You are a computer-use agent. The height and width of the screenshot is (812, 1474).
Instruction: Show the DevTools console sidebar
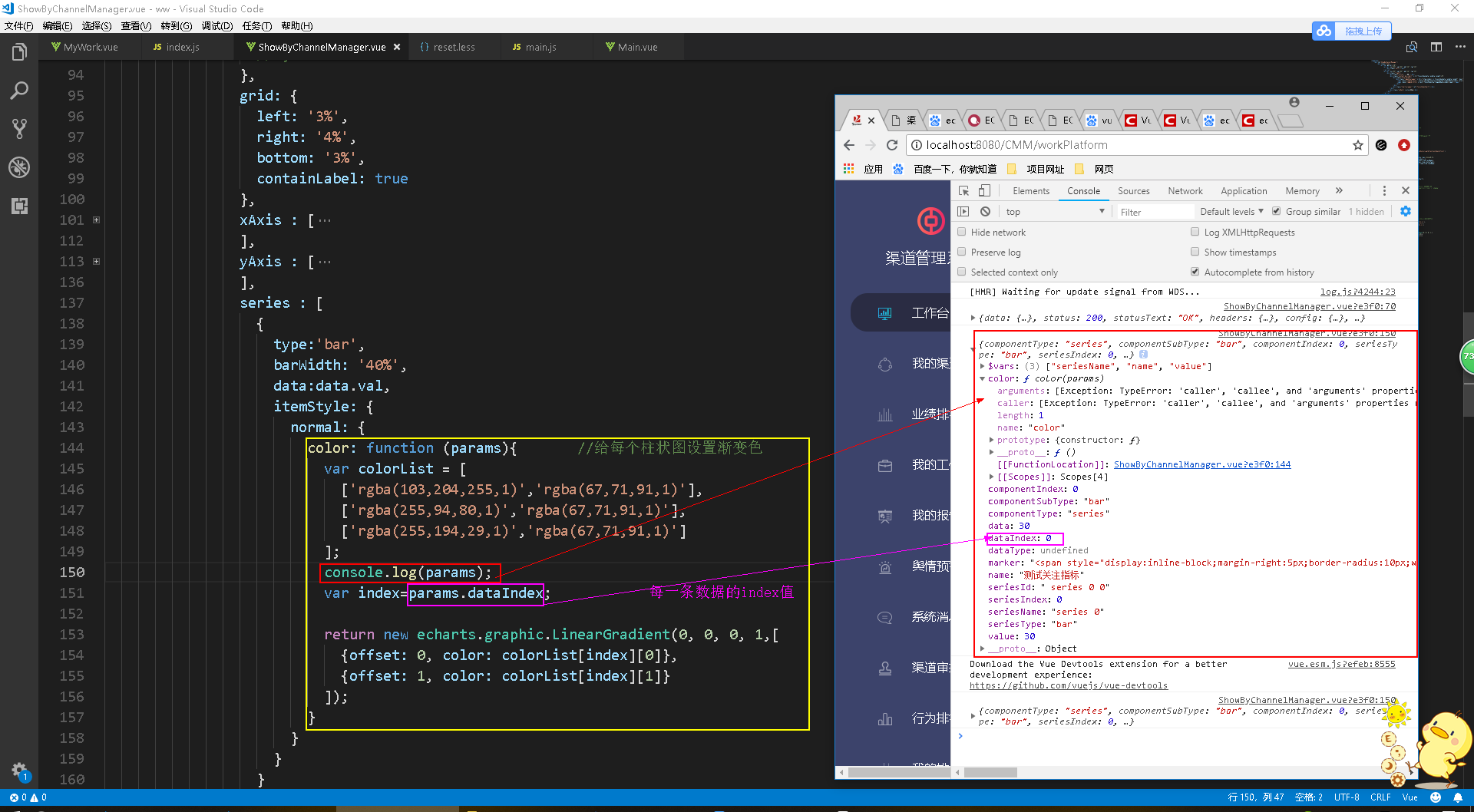963,212
